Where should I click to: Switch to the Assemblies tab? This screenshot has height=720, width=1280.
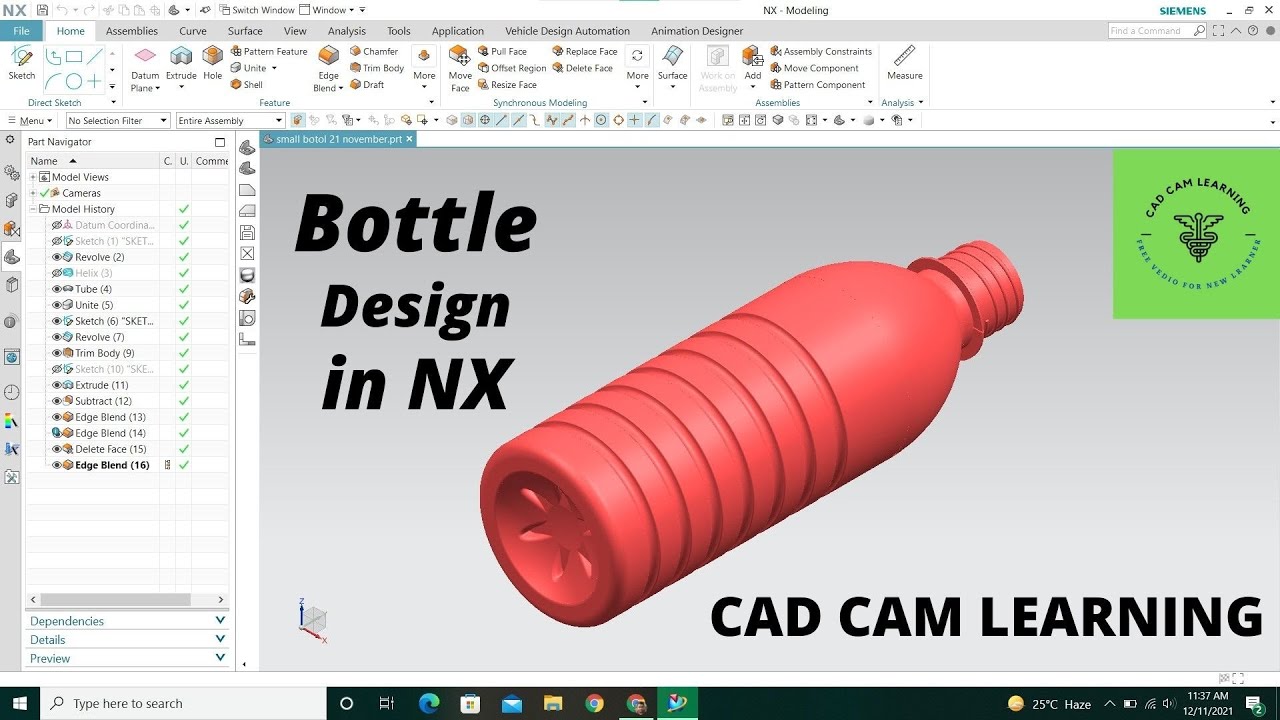click(x=132, y=31)
